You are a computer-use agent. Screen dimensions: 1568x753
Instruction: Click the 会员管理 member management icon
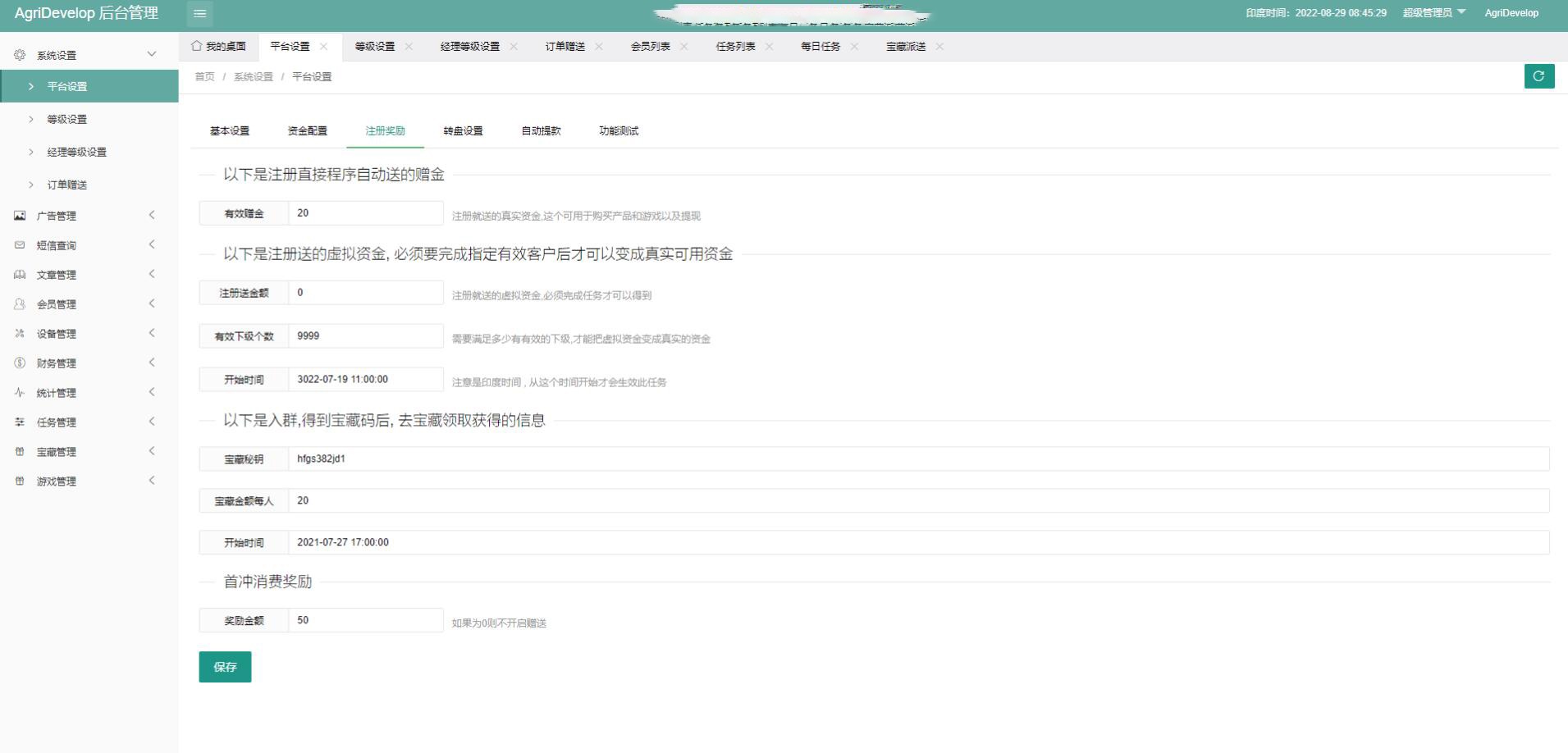20,303
